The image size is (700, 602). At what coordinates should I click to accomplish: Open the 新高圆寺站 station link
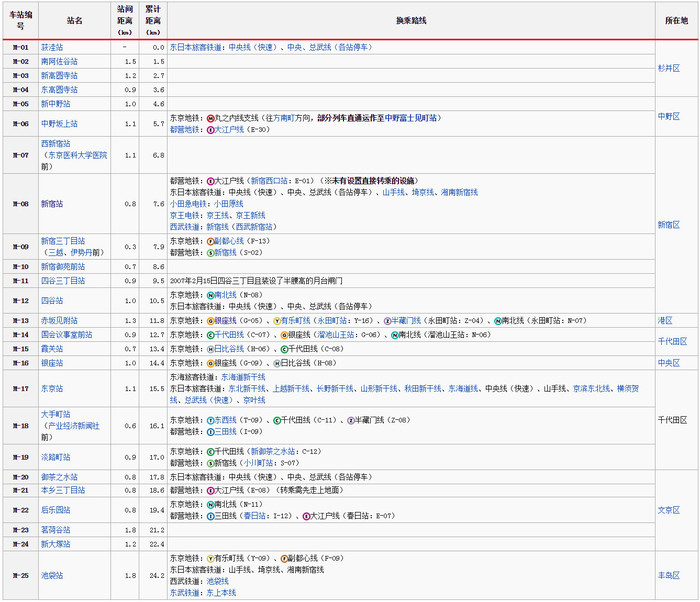tap(59, 76)
